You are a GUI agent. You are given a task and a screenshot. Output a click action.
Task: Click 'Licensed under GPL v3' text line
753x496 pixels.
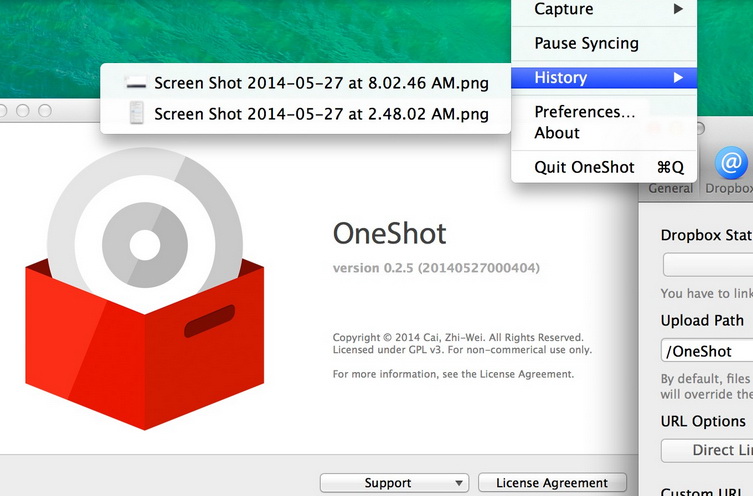point(462,350)
